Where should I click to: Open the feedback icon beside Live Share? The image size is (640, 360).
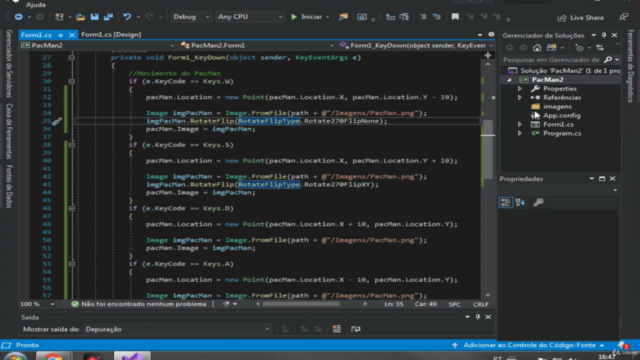(x=623, y=17)
